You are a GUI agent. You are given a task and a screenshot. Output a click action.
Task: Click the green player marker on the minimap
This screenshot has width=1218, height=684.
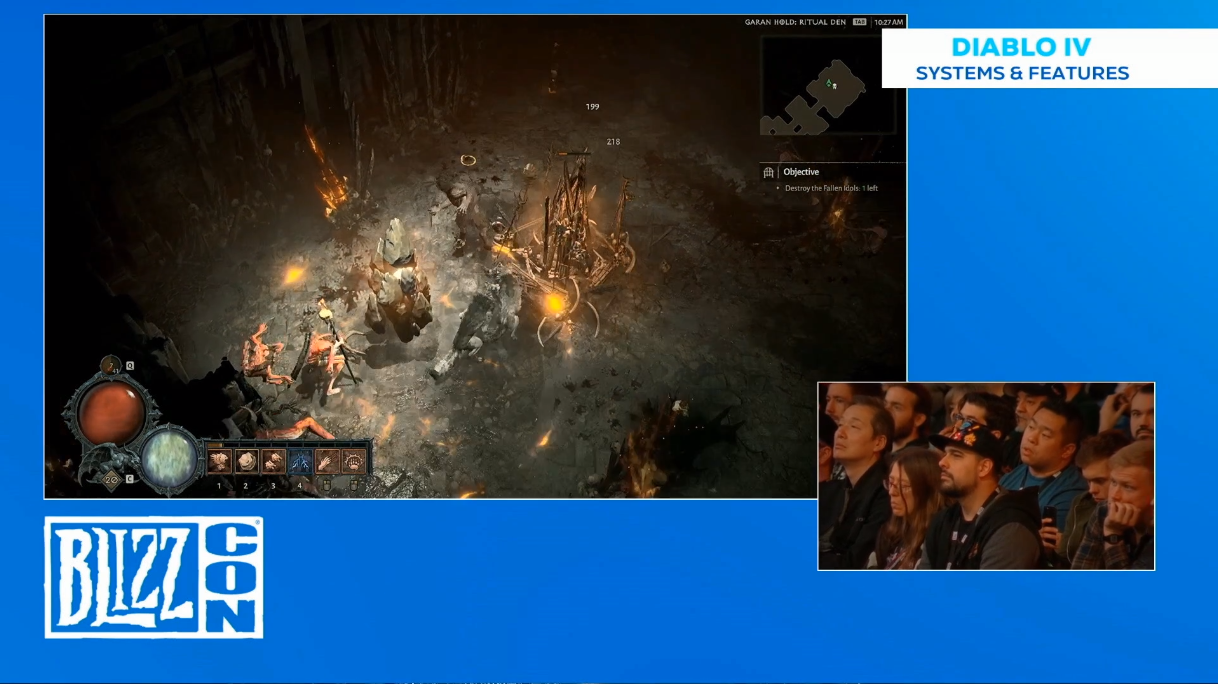tap(829, 83)
